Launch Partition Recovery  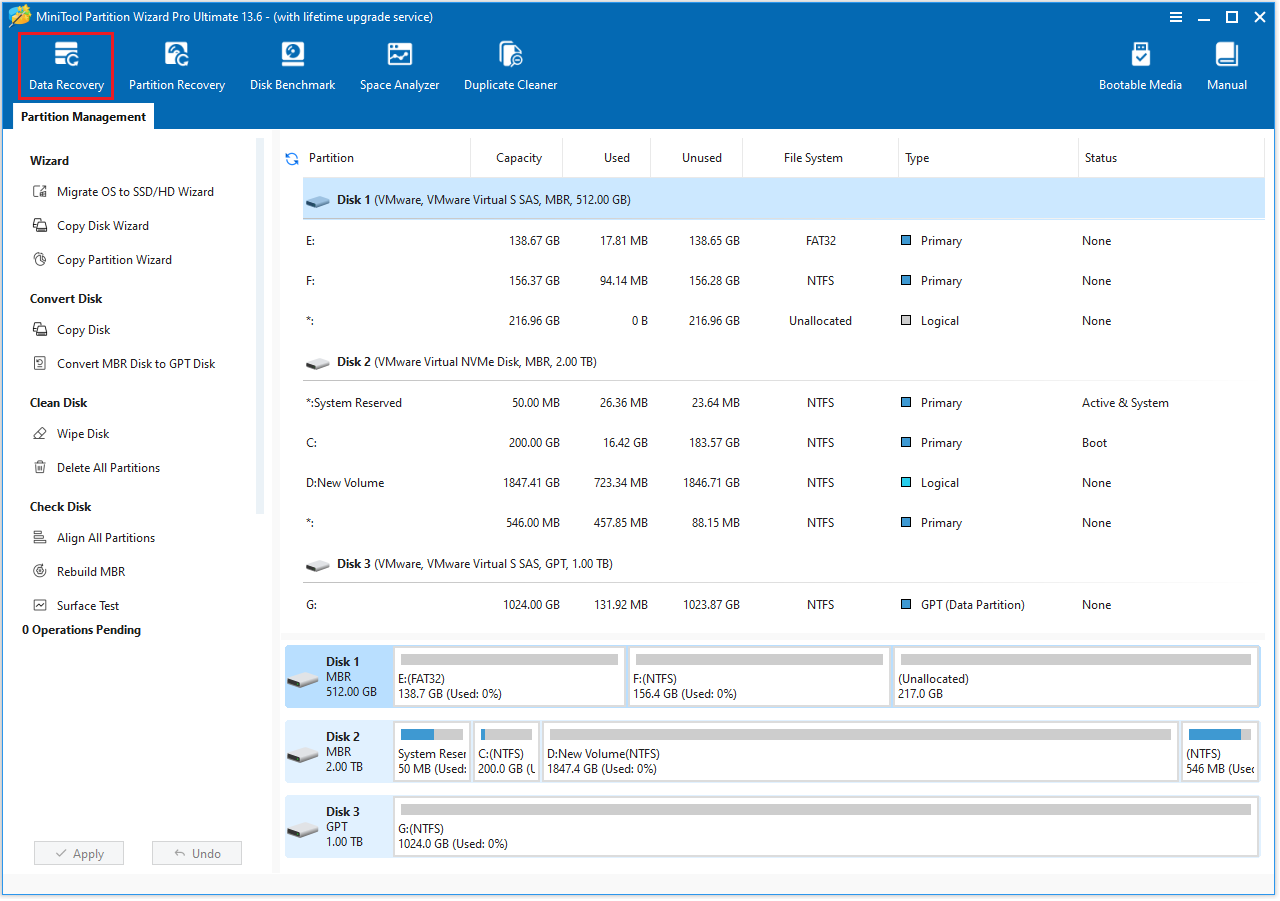point(176,64)
